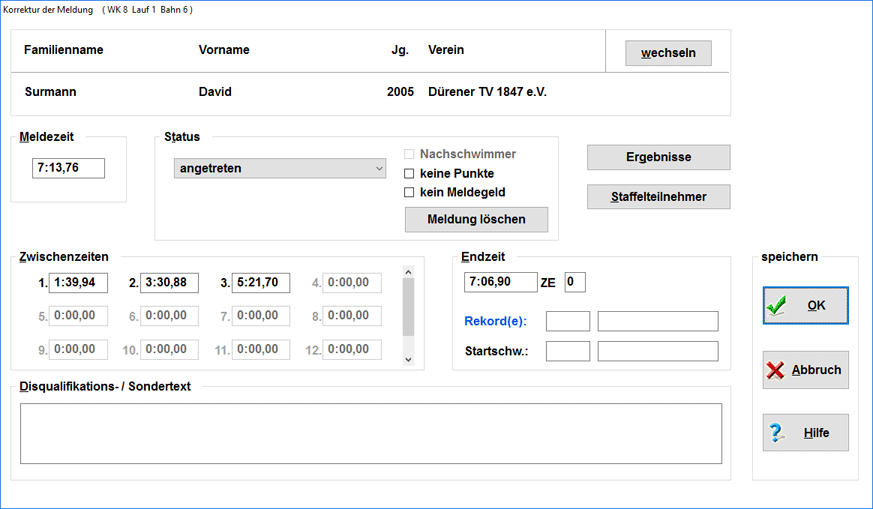Edit the Meldezeit field 7:13,76
The image size is (873, 509).
tap(68, 168)
